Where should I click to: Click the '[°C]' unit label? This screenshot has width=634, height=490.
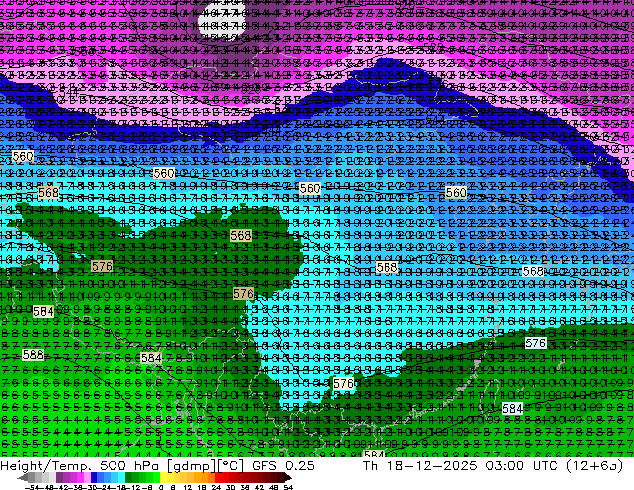coord(230,466)
